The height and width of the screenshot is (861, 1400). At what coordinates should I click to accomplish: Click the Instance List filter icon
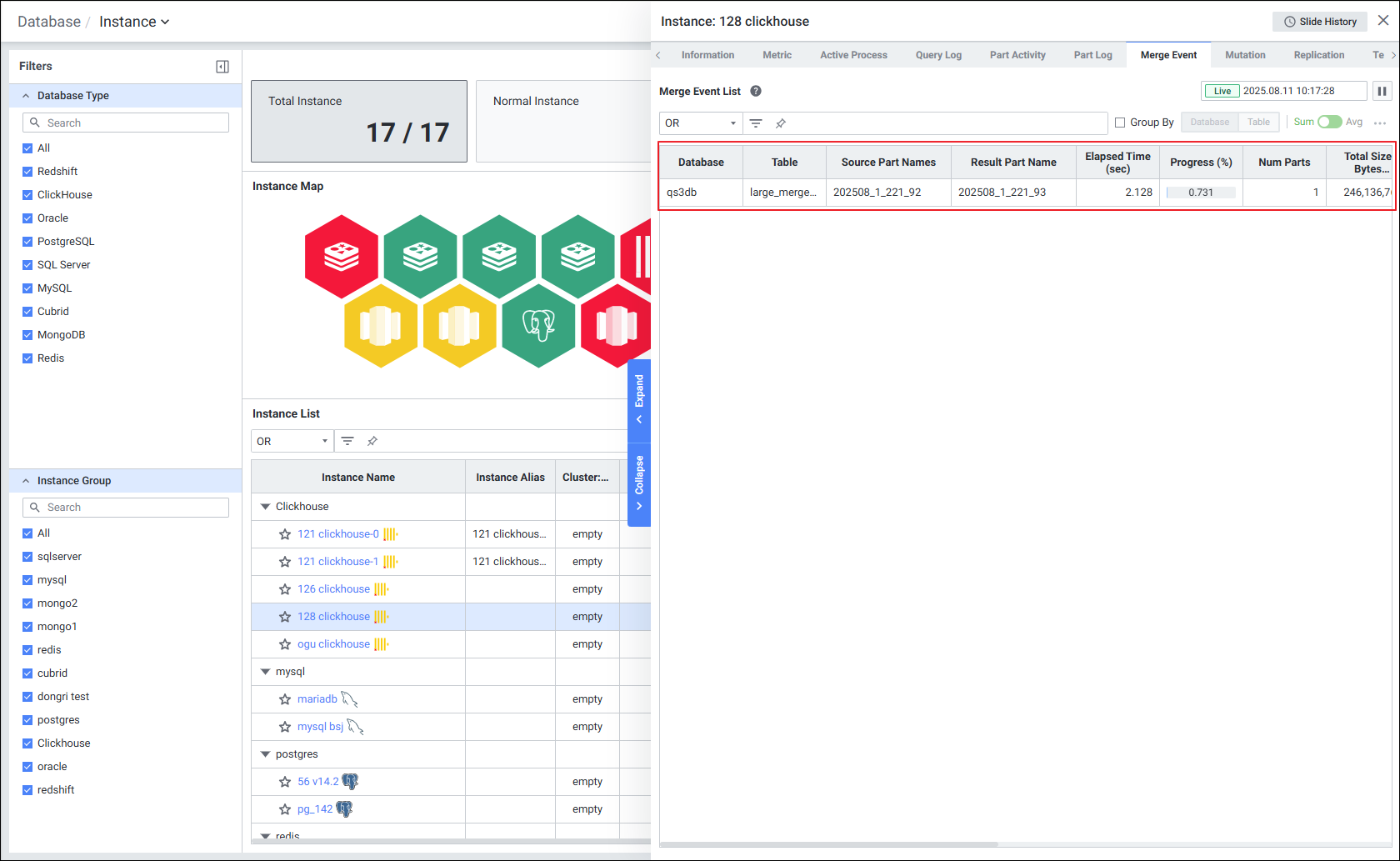[347, 441]
